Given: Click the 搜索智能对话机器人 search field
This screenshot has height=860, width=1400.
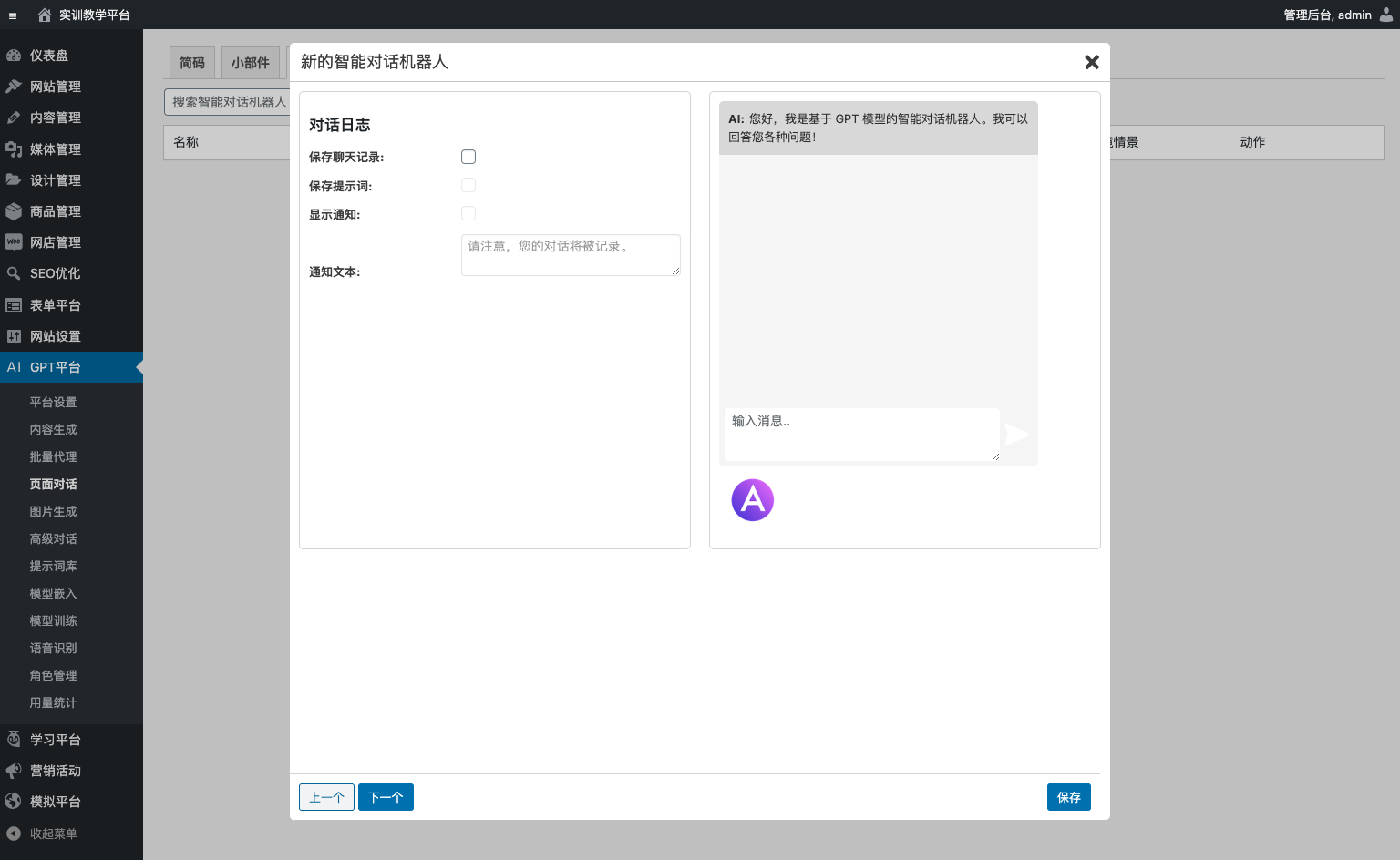Looking at the screenshot, I should pyautogui.click(x=228, y=102).
